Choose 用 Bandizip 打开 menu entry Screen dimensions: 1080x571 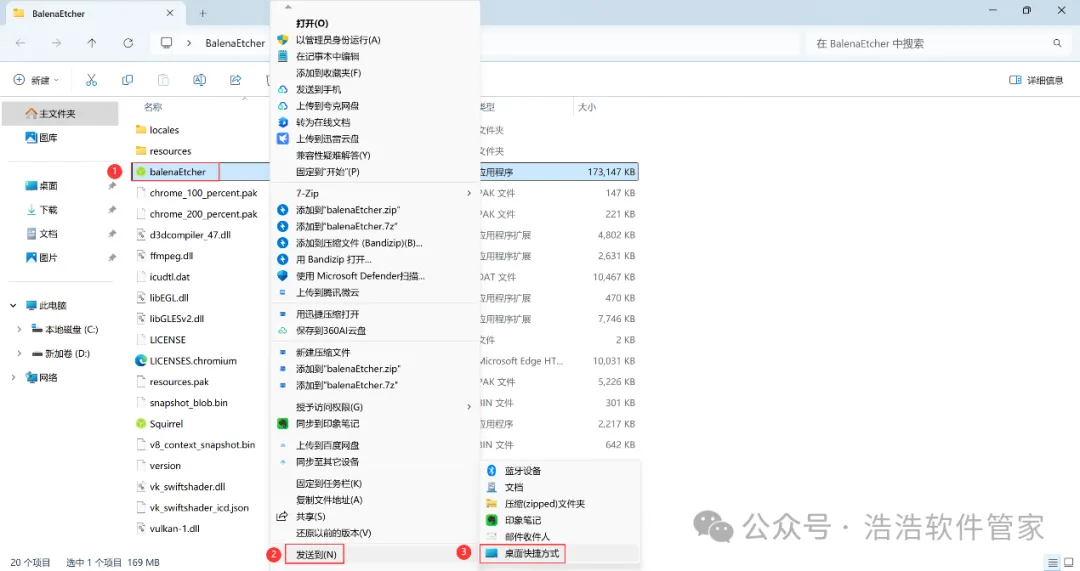[333, 260]
